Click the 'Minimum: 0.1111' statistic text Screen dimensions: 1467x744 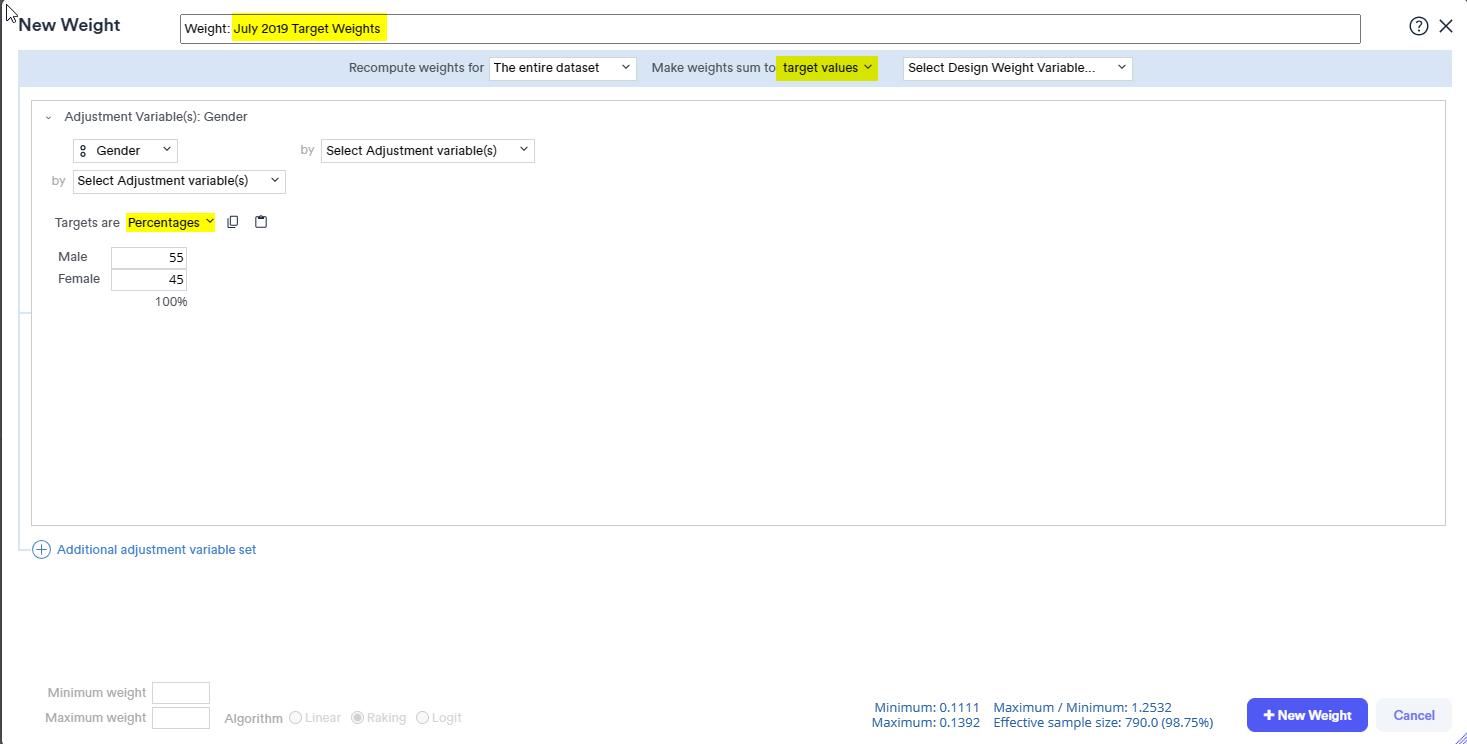pyautogui.click(x=927, y=707)
